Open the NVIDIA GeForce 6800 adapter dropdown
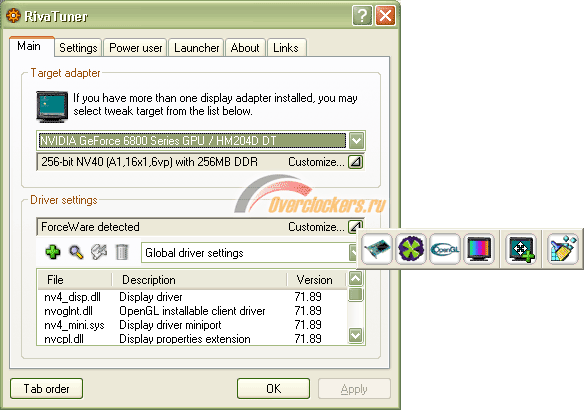The width and height of the screenshot is (584, 410). click(x=356, y=141)
